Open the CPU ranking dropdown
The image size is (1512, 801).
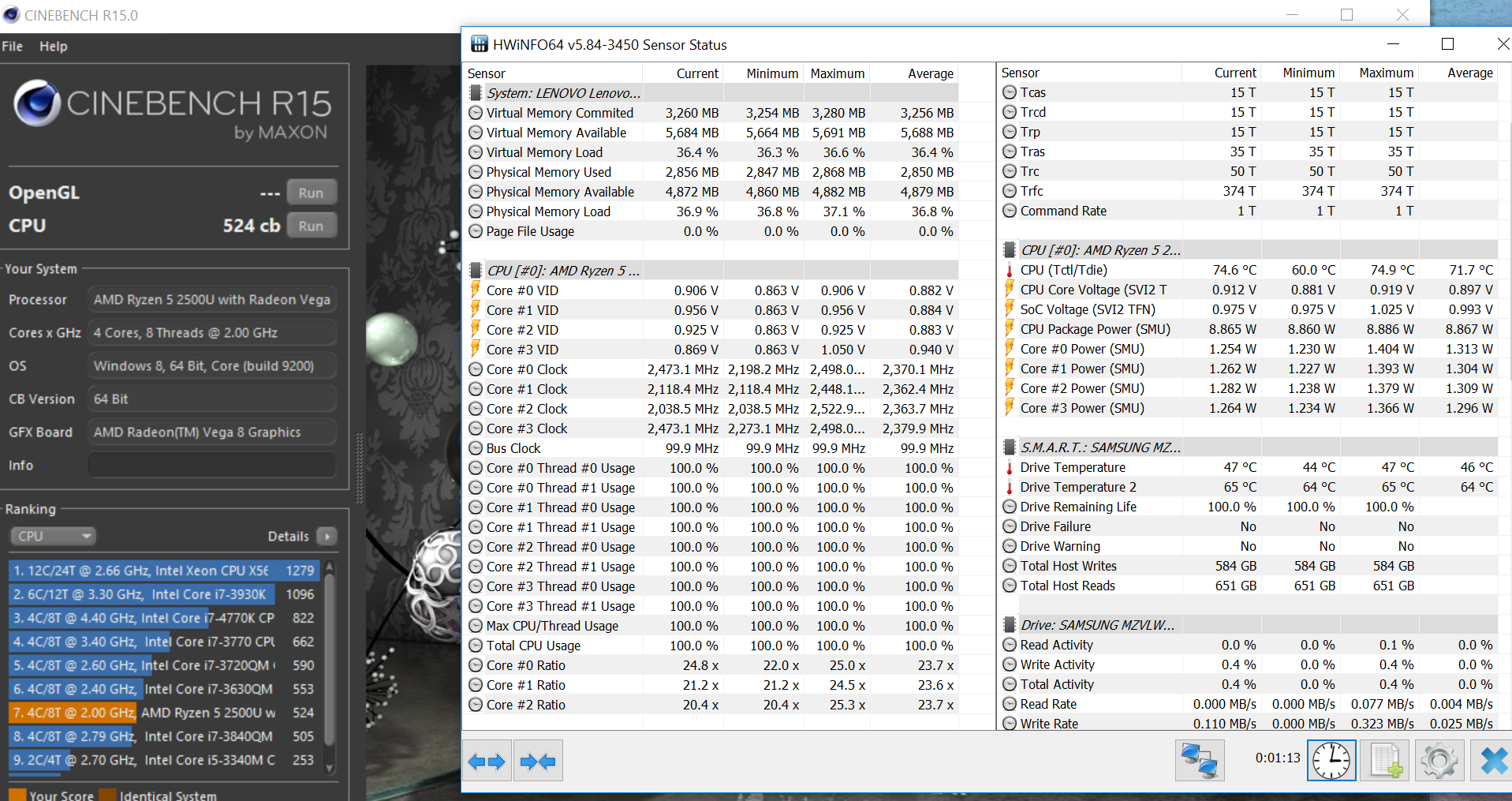pyautogui.click(x=53, y=537)
